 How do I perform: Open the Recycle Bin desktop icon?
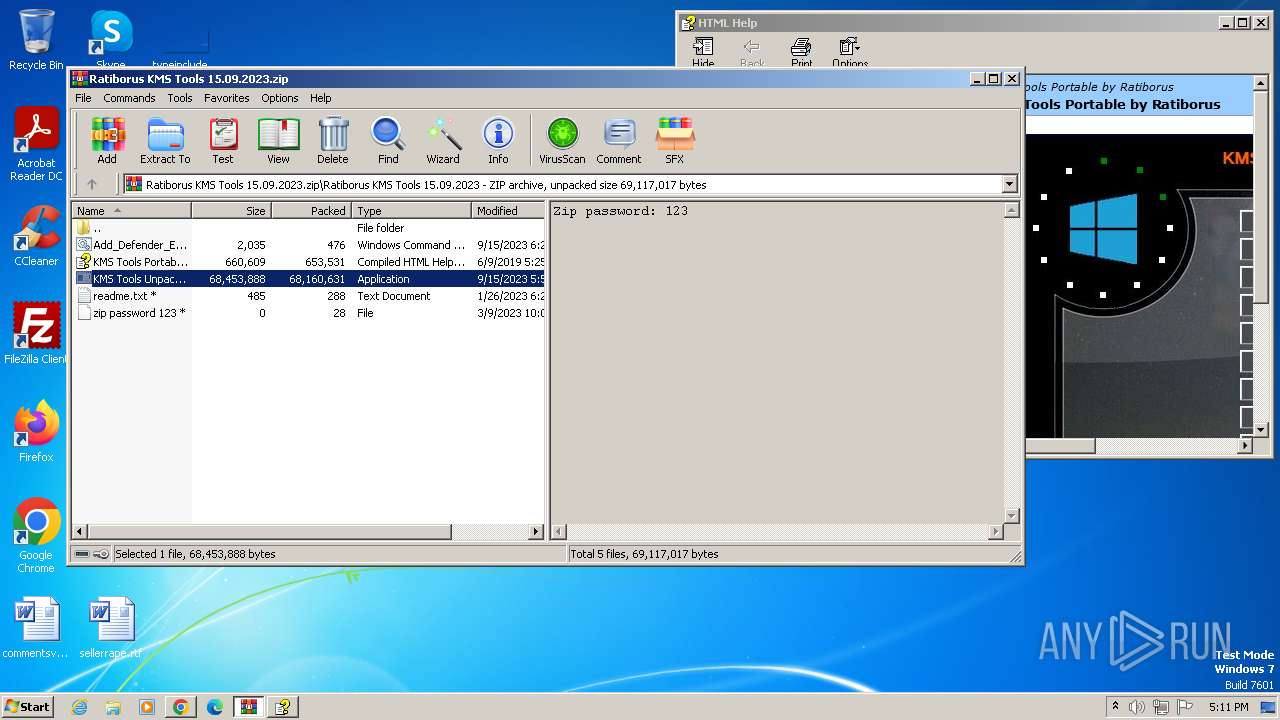tap(36, 40)
